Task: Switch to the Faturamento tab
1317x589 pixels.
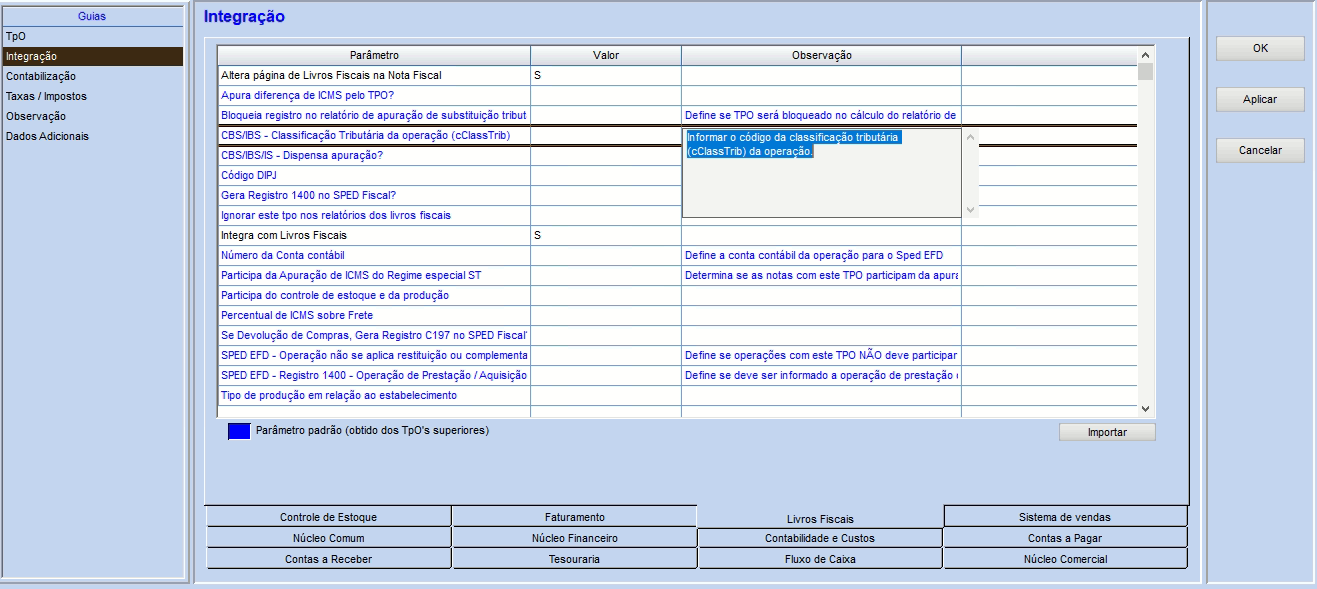Action: 574,517
